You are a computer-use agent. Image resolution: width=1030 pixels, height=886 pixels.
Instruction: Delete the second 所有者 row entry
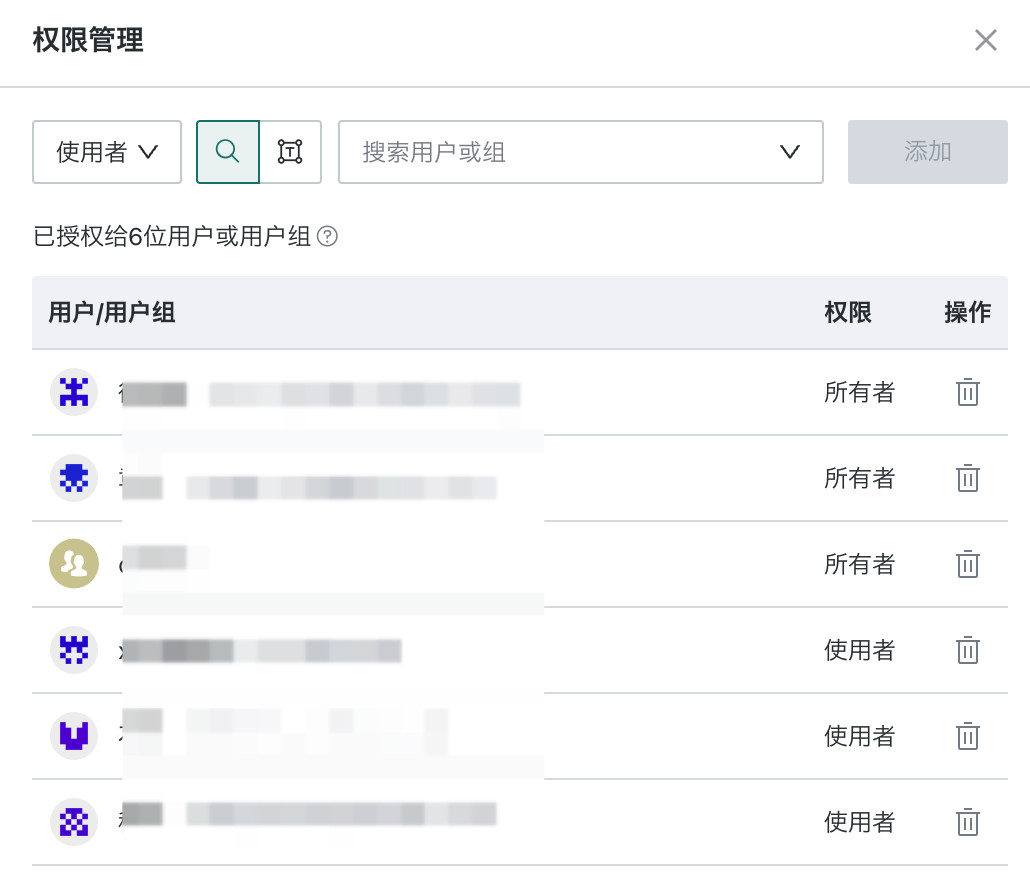[968, 478]
